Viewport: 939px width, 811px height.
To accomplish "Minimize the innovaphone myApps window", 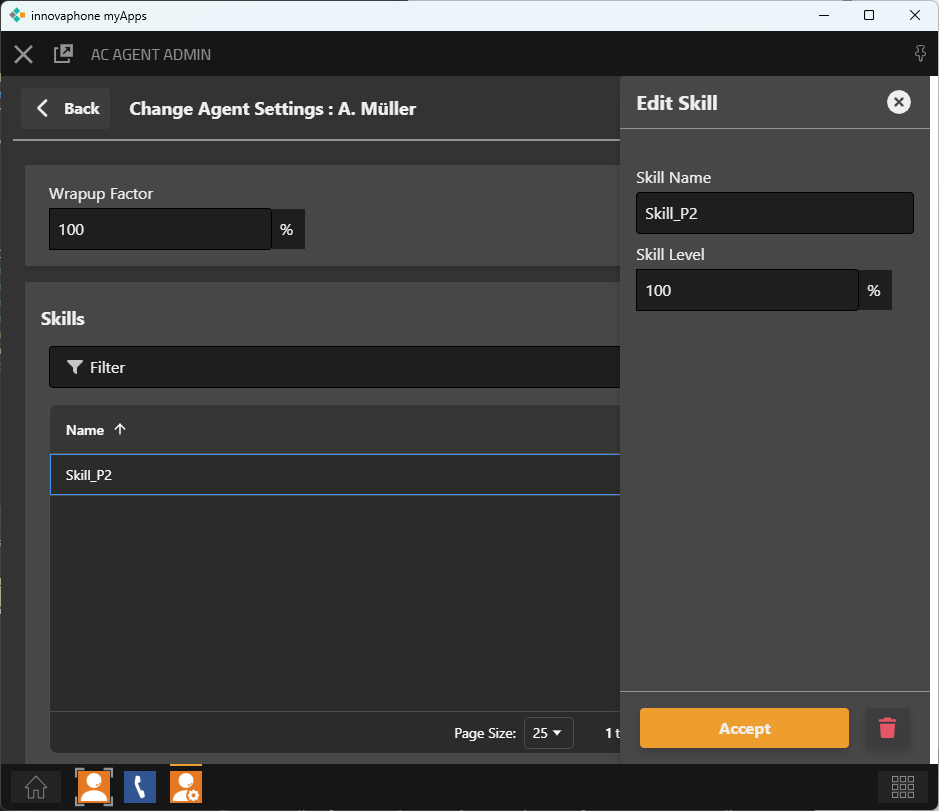I will pyautogui.click(x=823, y=15).
